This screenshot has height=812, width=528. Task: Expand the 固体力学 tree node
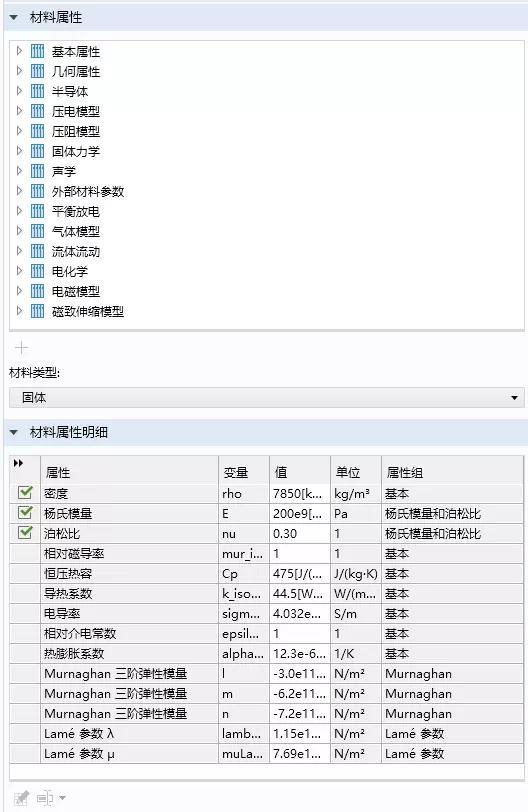point(19,151)
